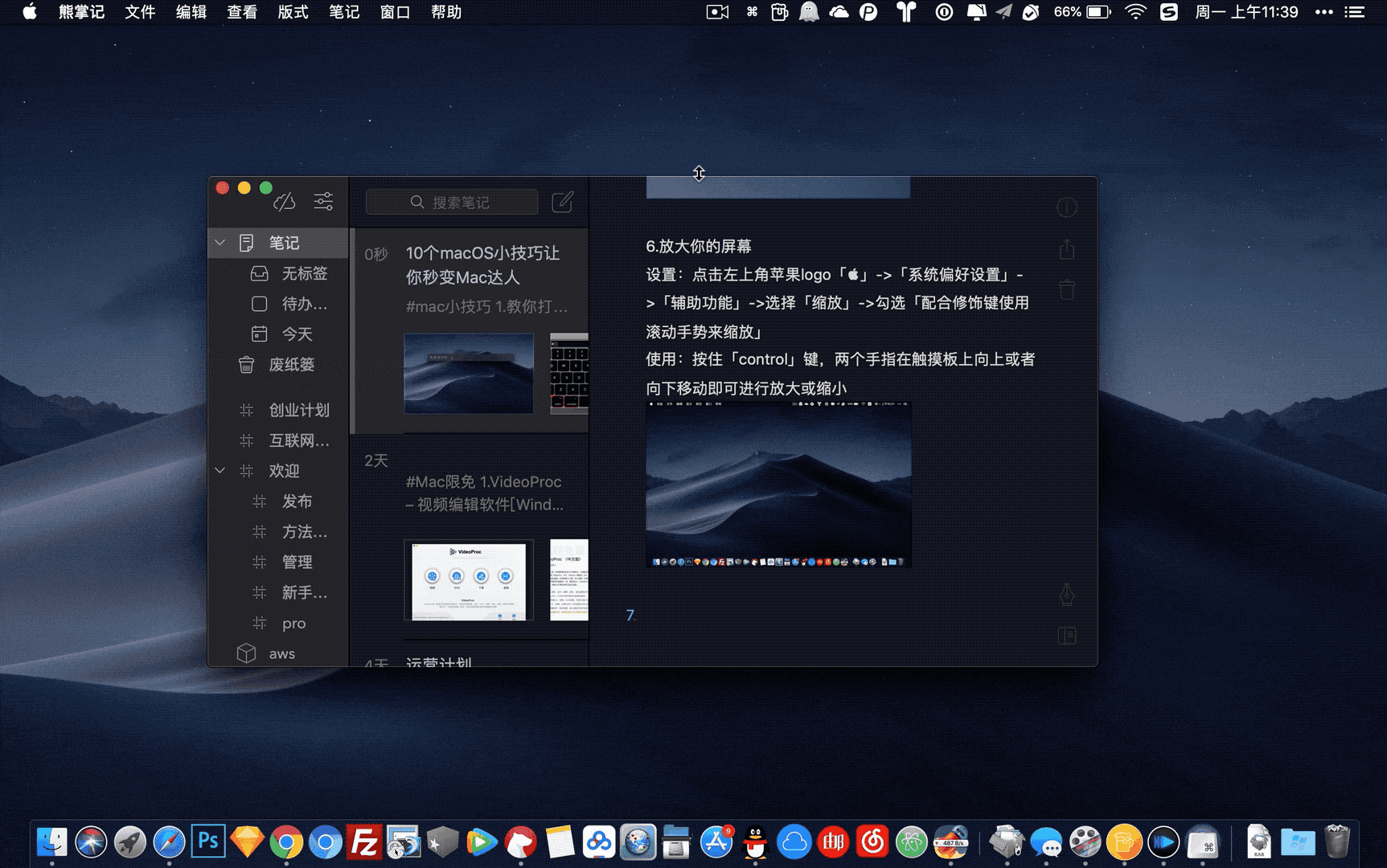The width and height of the screenshot is (1387, 868).
Task: Show notes under 今天 in the sidebar
Action: (x=296, y=334)
